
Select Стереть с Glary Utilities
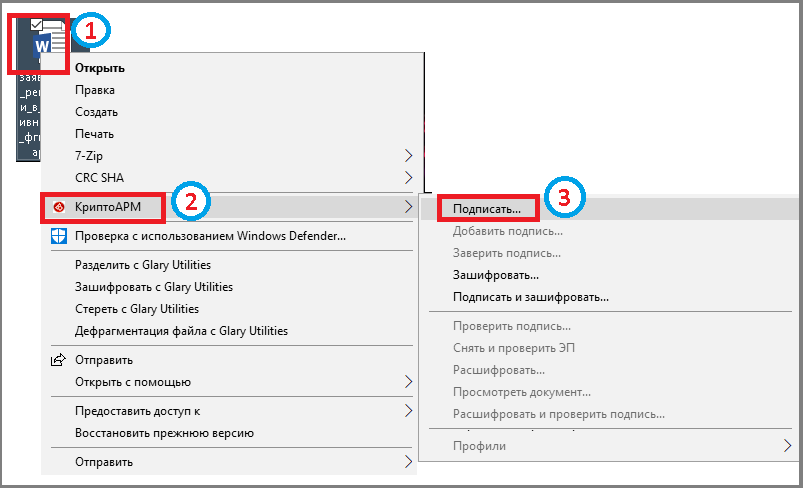(137, 309)
